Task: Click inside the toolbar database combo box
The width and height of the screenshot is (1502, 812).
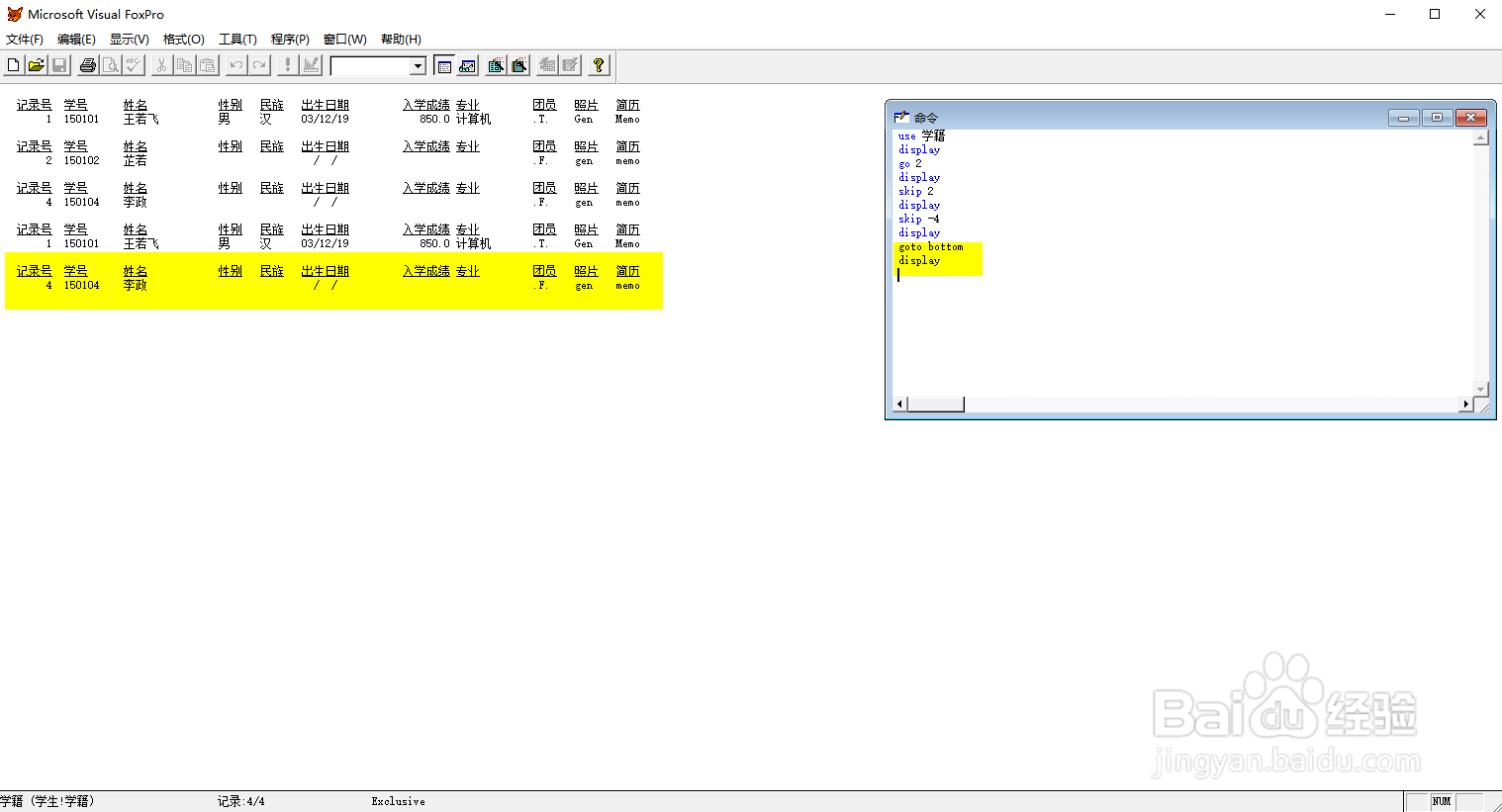Action: pos(371,66)
